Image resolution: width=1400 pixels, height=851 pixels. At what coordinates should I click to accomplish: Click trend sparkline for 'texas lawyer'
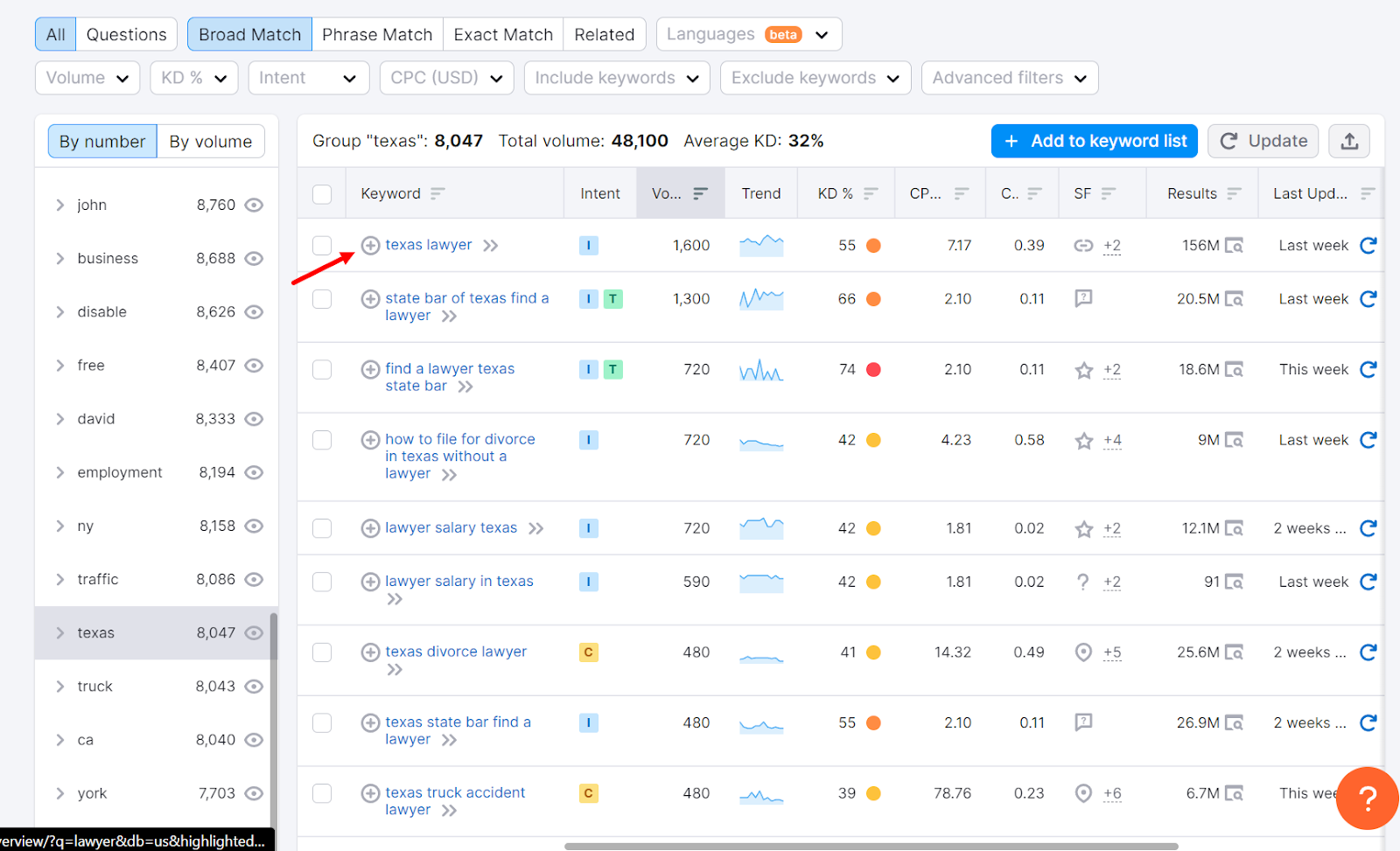coord(761,245)
